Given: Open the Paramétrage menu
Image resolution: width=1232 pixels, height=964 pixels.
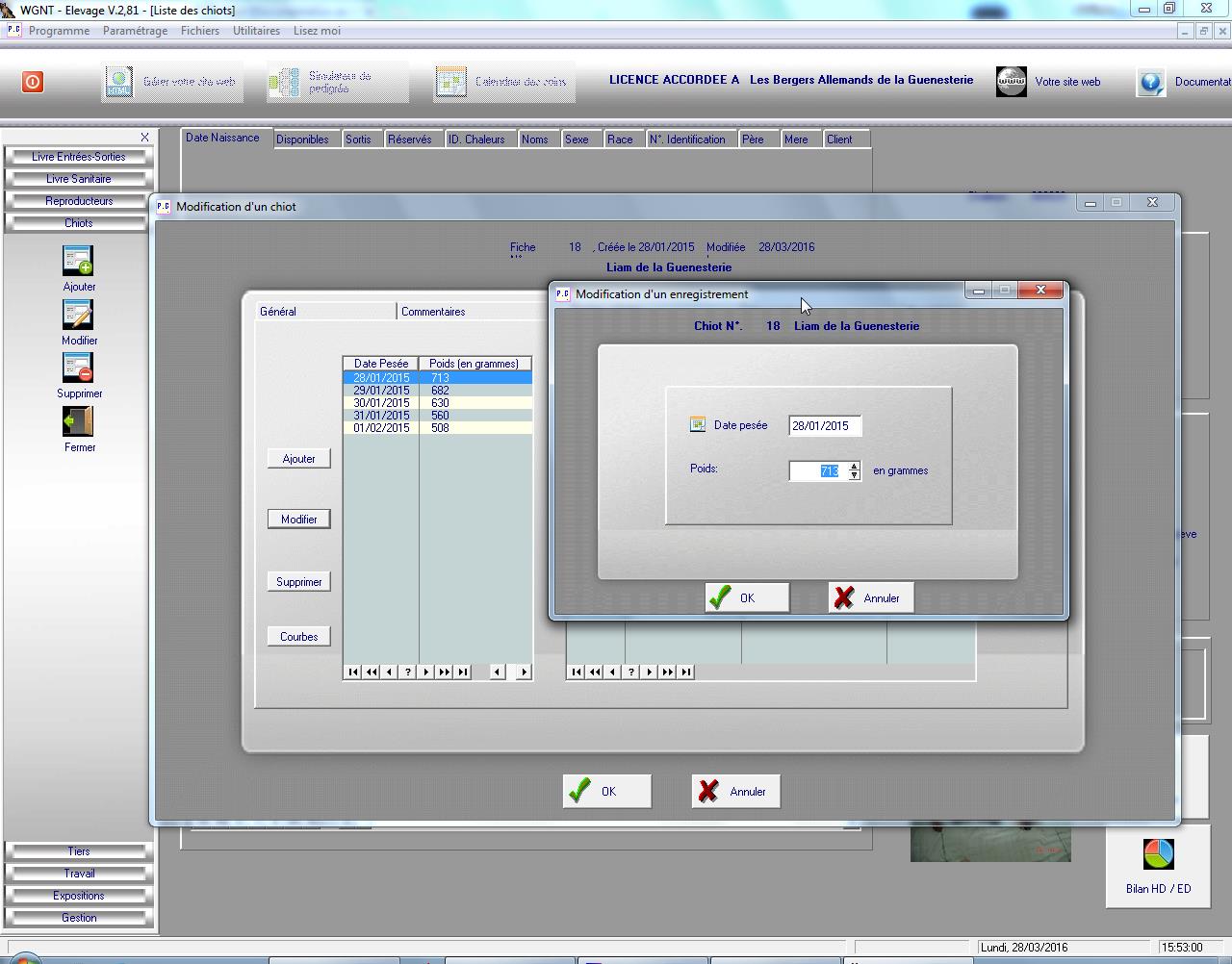Looking at the screenshot, I should pos(135,31).
